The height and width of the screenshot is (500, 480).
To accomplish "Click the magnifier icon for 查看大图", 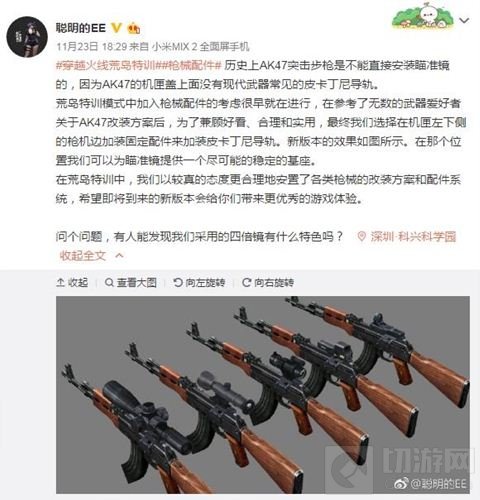I will 109,283.
